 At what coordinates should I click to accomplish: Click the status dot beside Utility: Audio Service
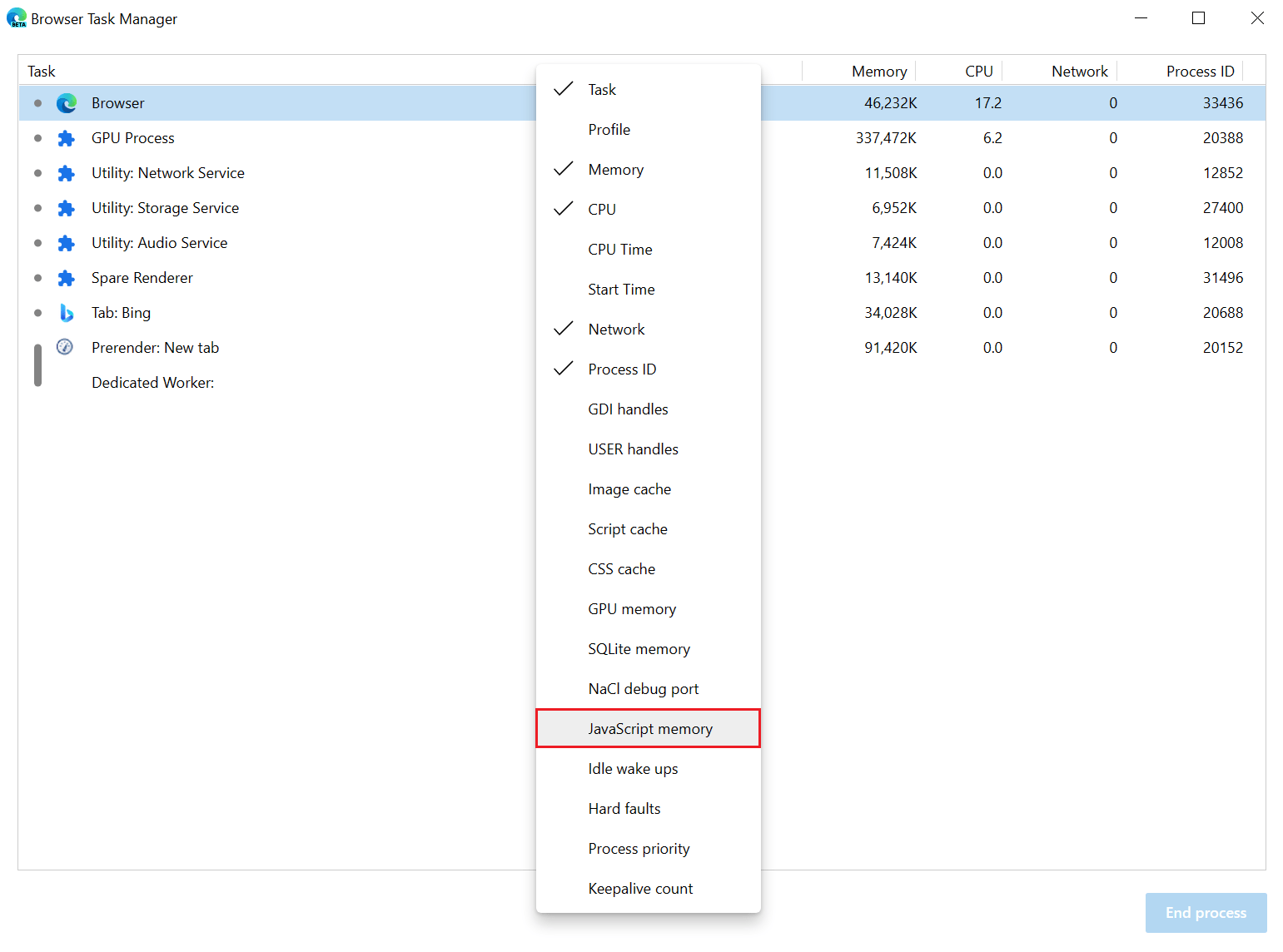37,243
